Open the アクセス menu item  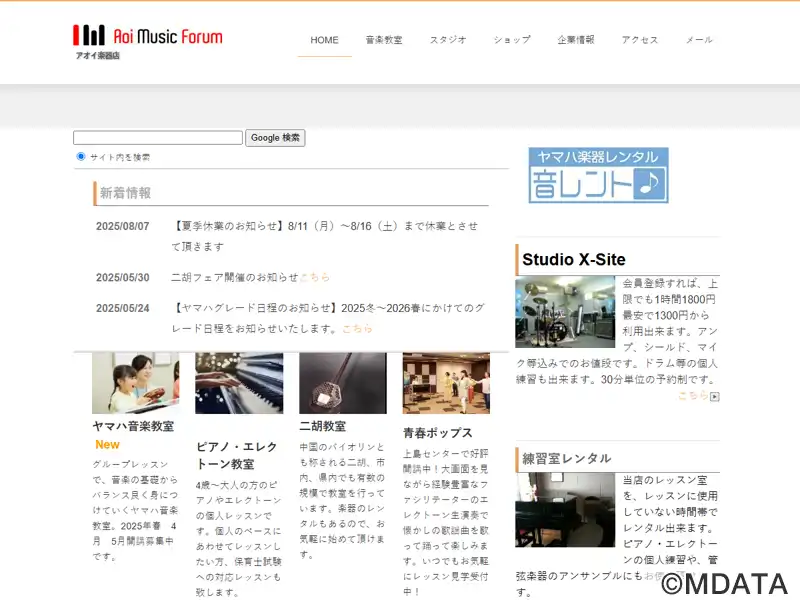coord(640,40)
